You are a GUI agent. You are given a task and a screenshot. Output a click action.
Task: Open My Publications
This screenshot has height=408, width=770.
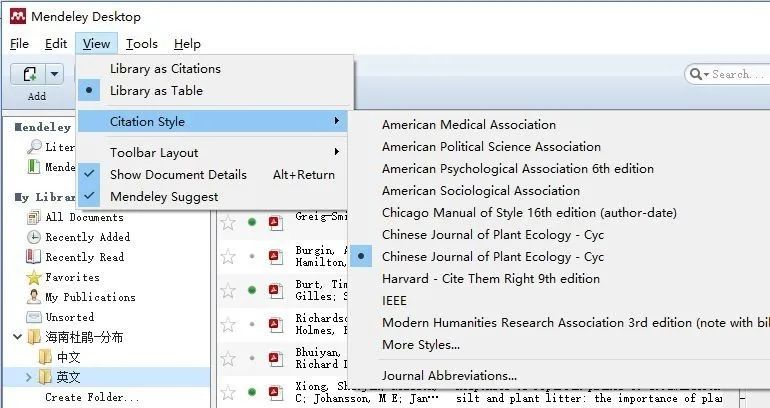point(81,298)
